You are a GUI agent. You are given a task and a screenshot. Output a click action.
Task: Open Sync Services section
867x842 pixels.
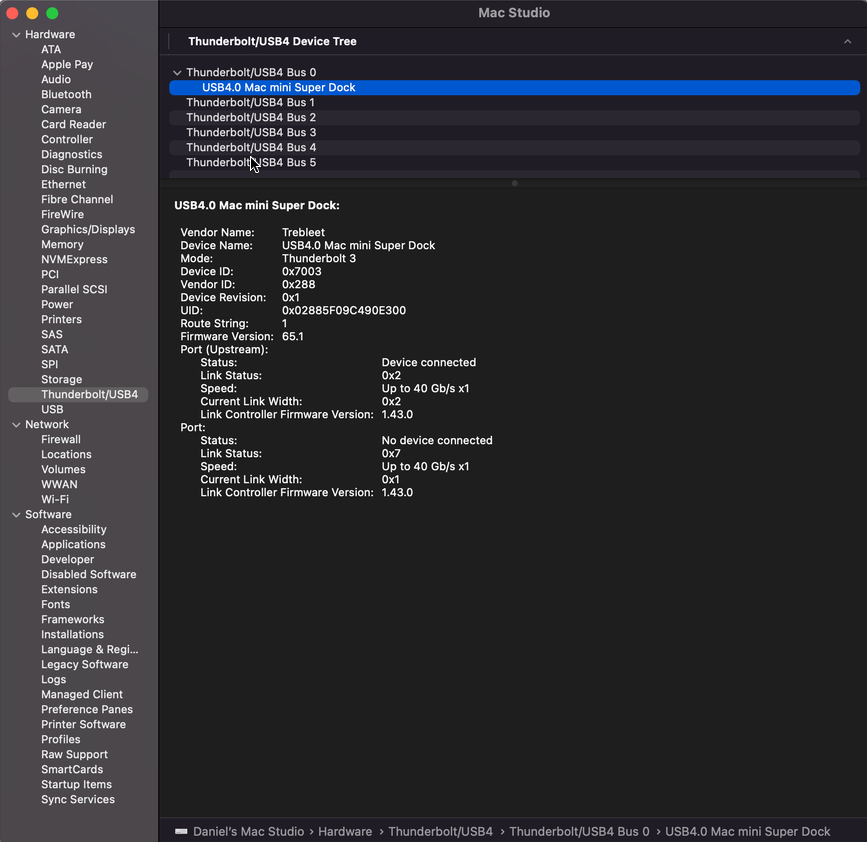[78, 799]
